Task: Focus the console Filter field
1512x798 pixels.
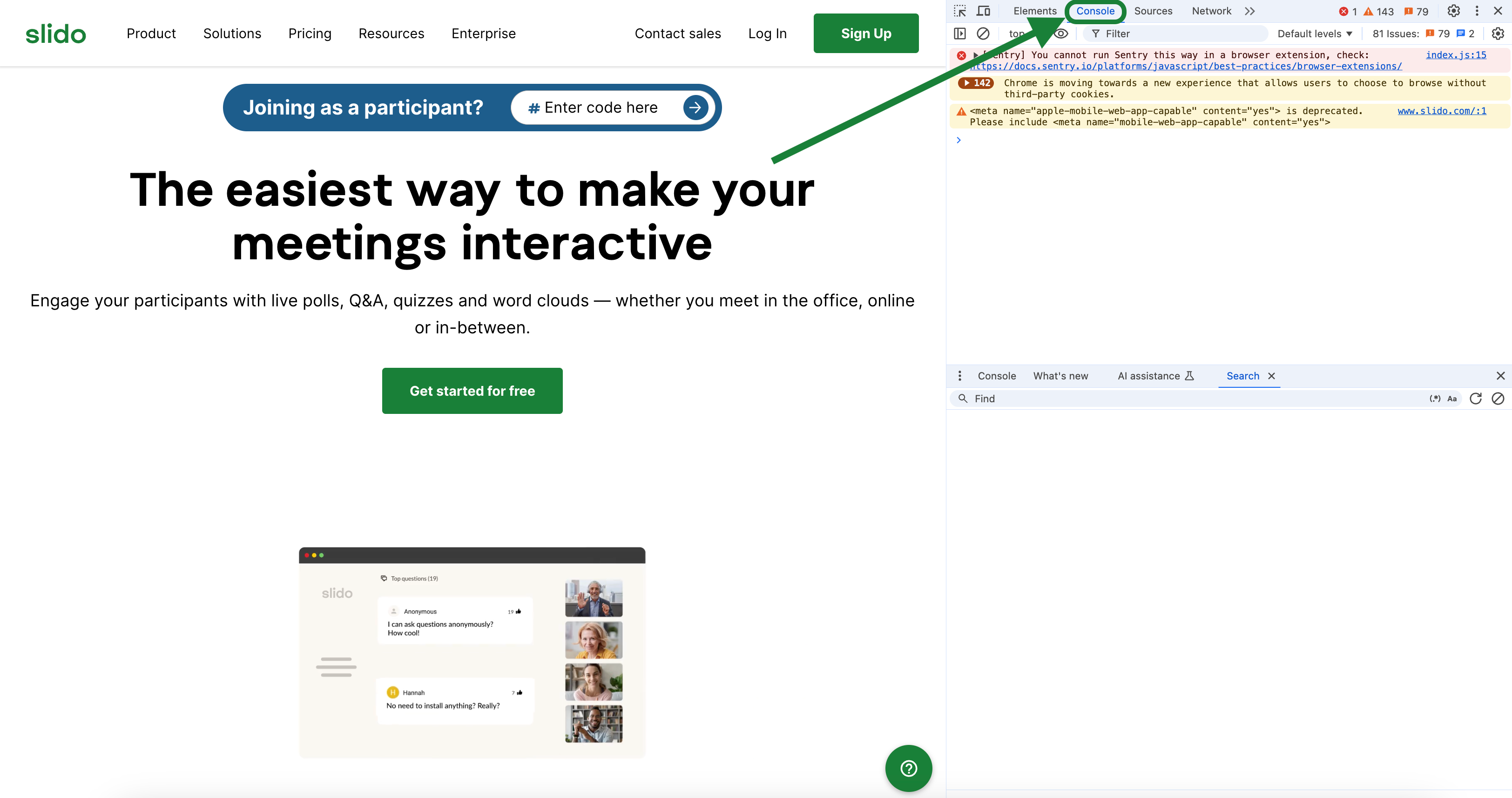Action: point(1175,34)
